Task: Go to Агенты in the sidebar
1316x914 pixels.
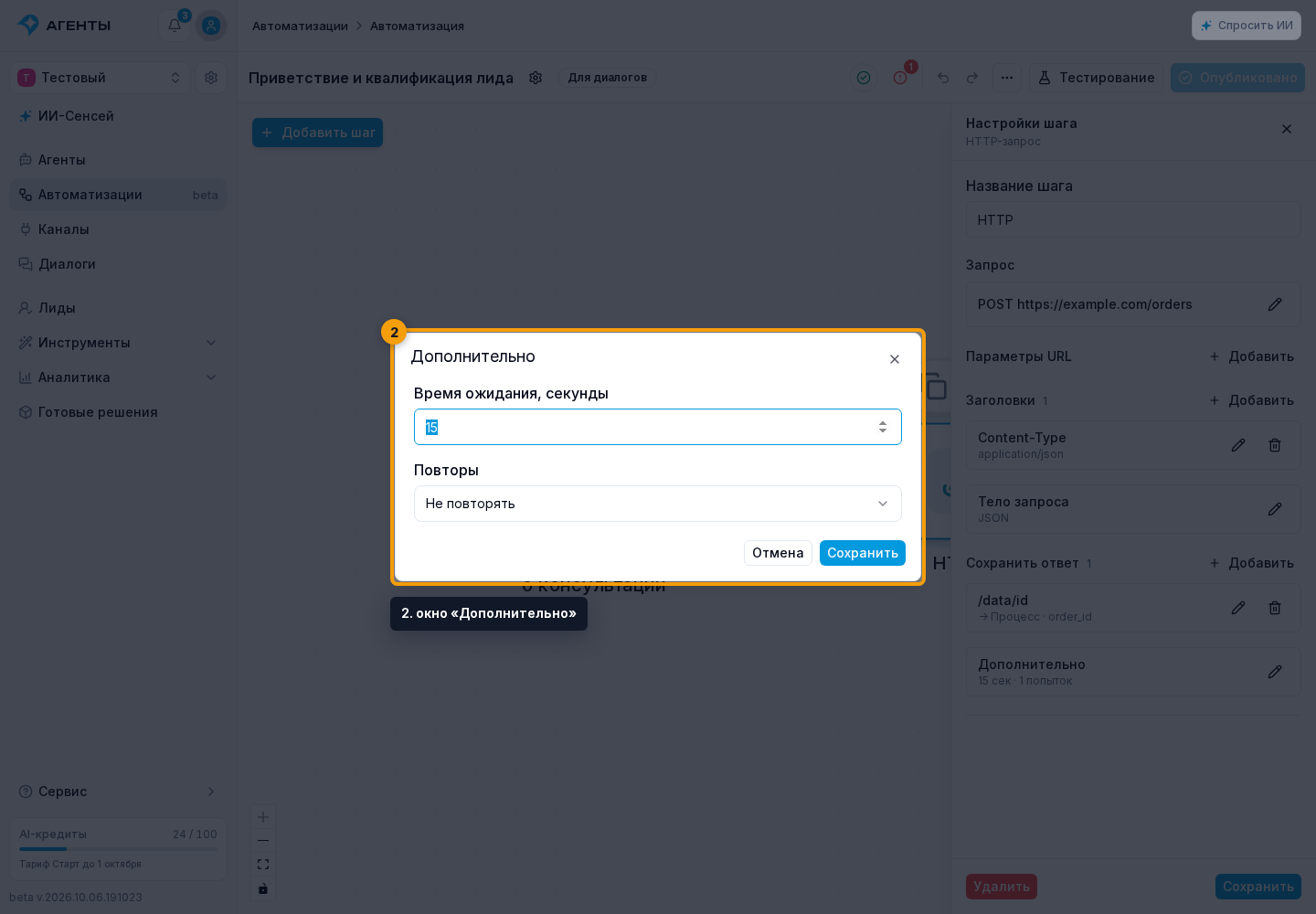Action: 119,160
